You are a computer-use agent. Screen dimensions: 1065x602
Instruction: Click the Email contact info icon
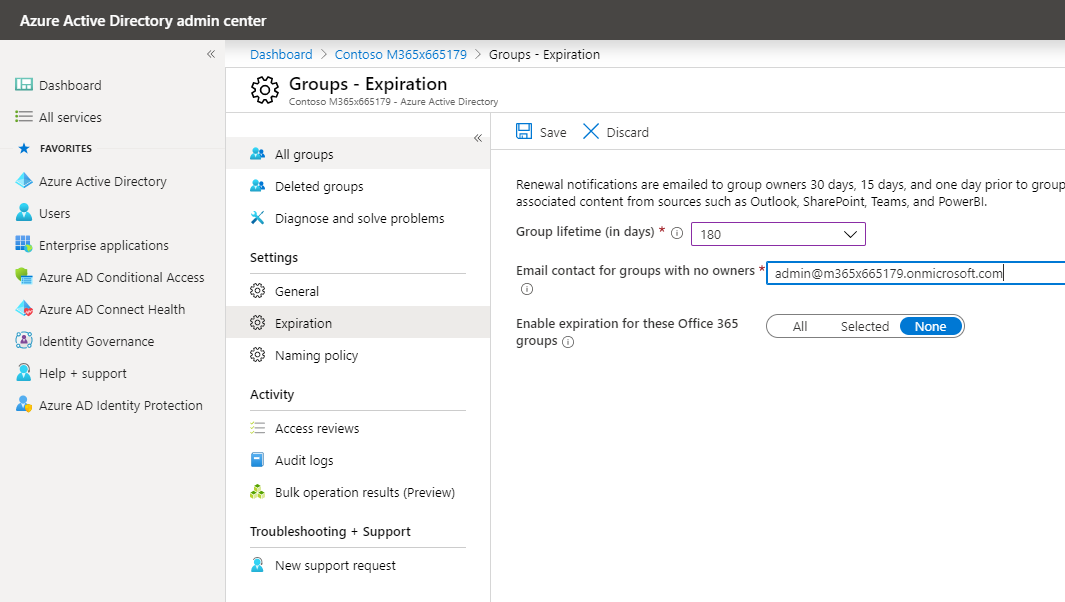coord(526,289)
